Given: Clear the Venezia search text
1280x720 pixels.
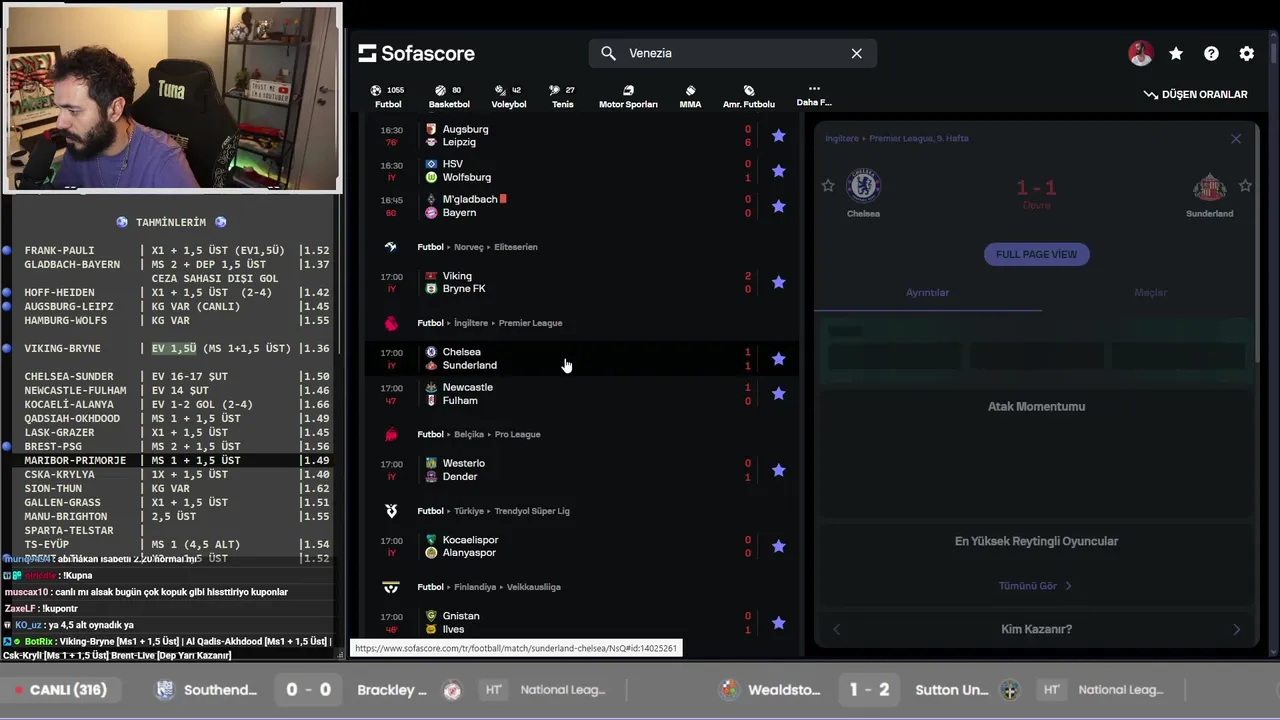Looking at the screenshot, I should pyautogui.click(x=857, y=53).
